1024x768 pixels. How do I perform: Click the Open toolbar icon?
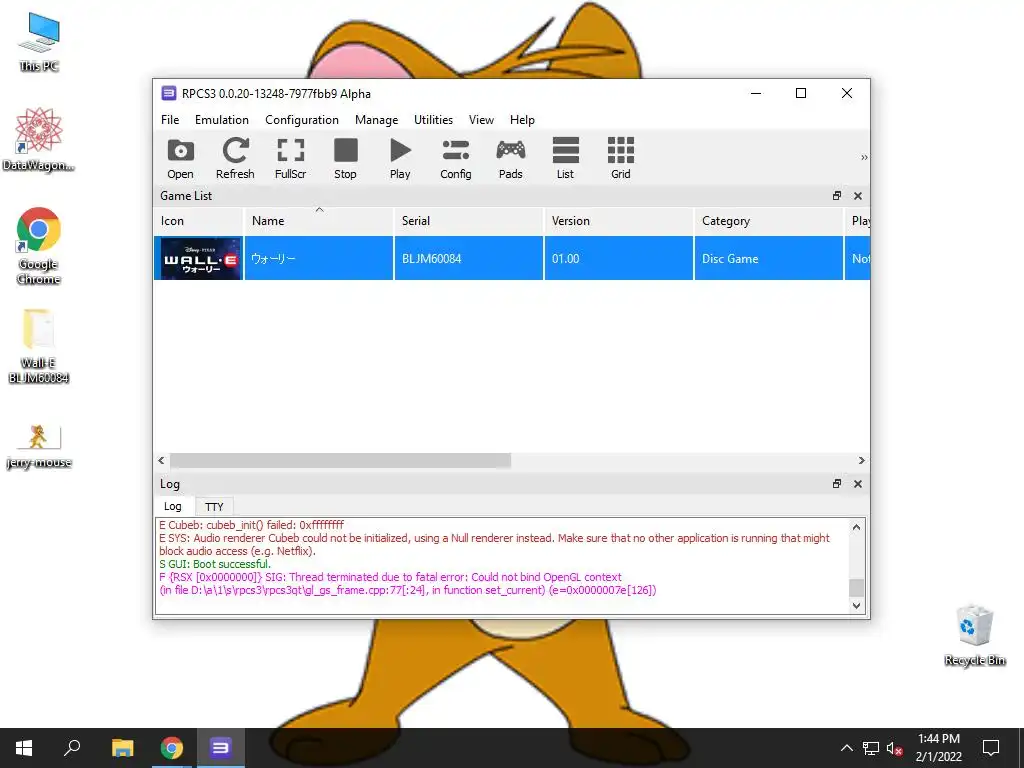click(x=180, y=158)
